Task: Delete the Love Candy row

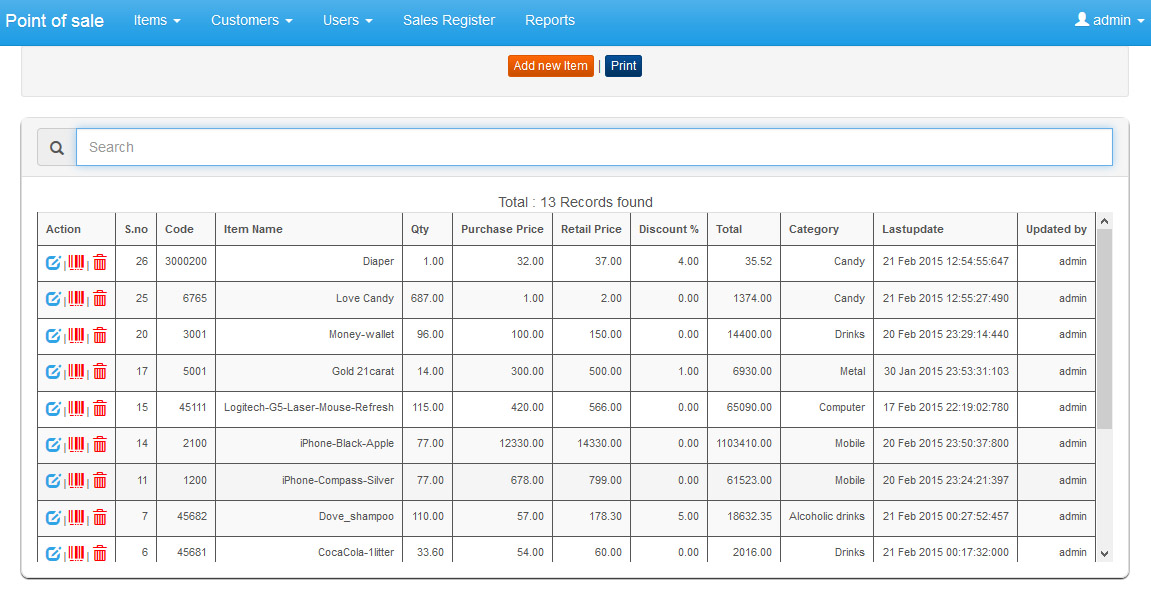Action: tap(100, 299)
